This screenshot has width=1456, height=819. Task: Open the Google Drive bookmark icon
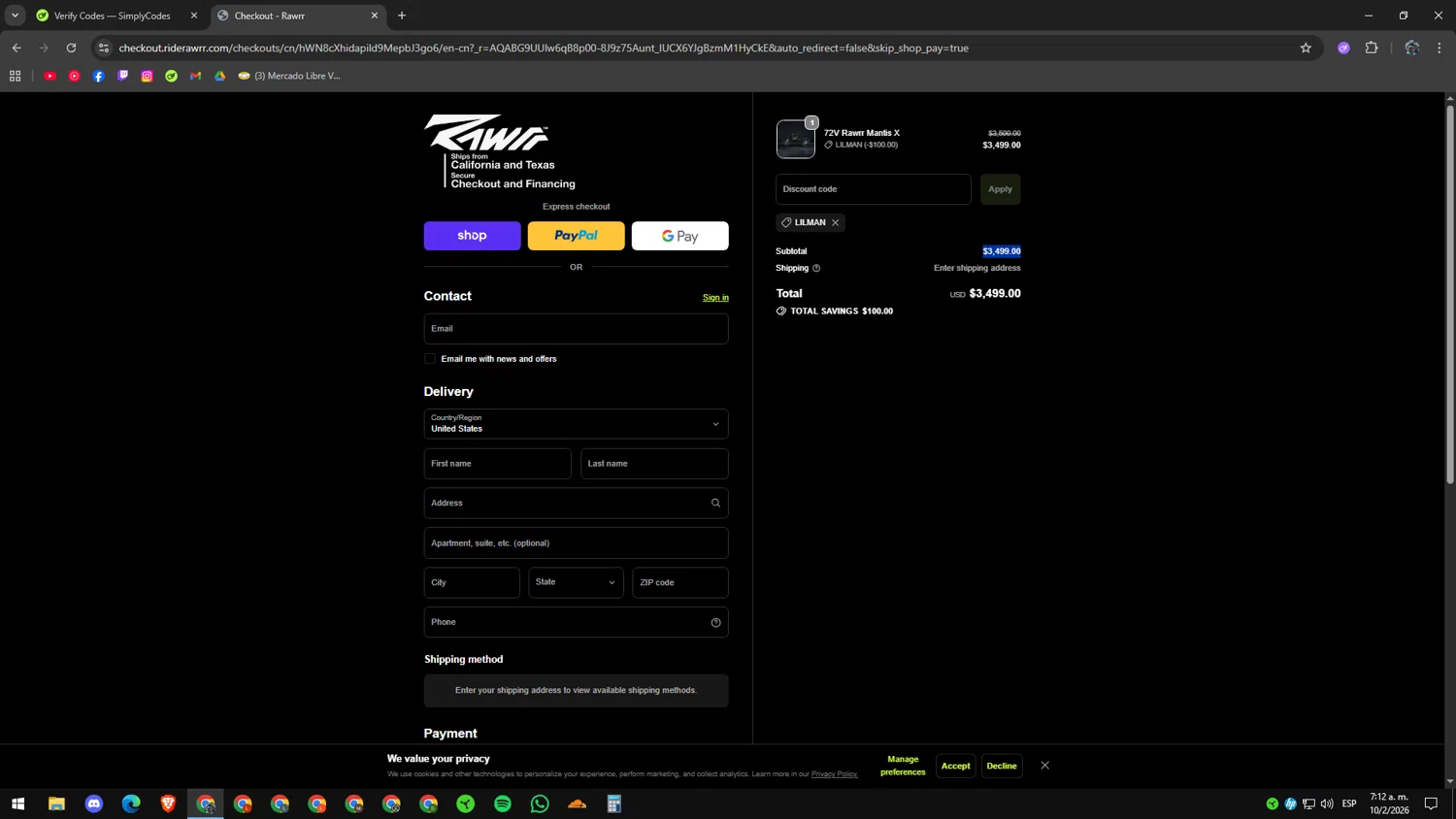click(x=219, y=76)
